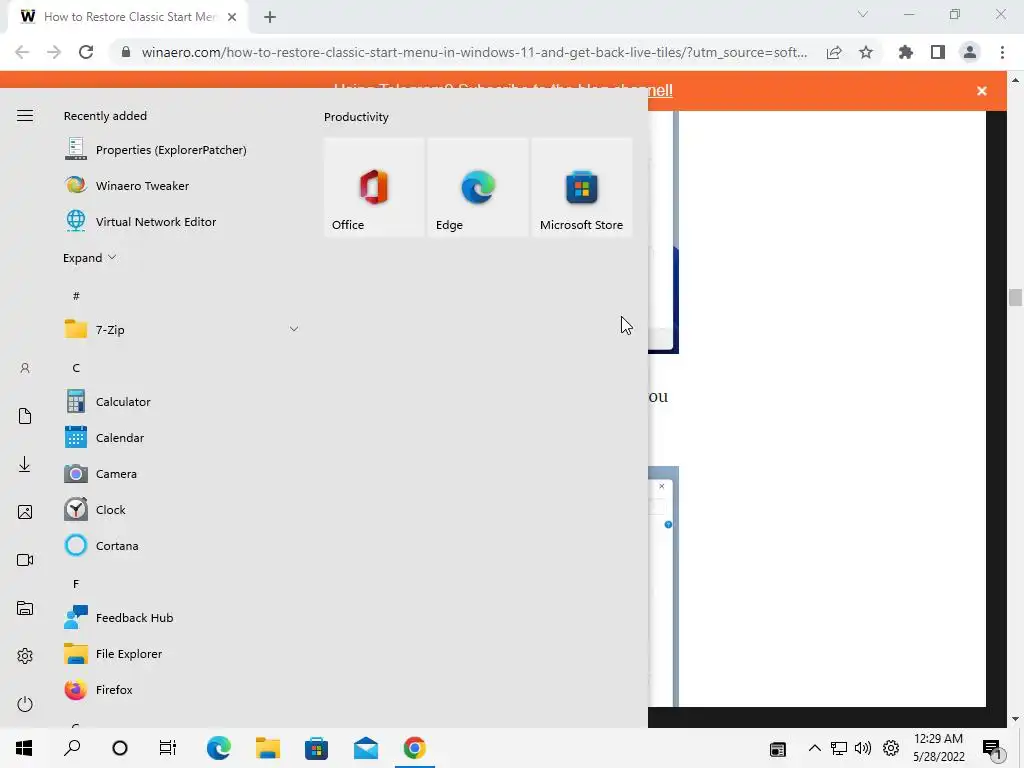Open Microsoft Store from the taskbar

pos(316,748)
